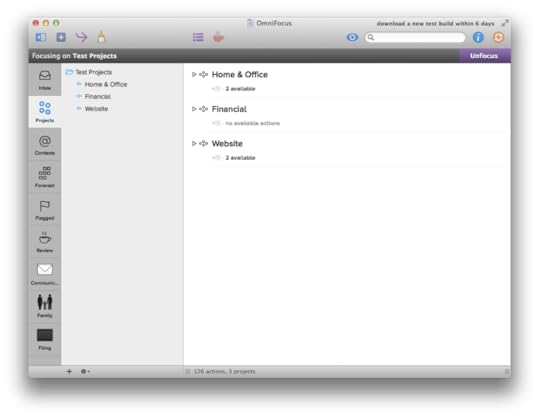
Task: Click inside the search field
Action: (x=415, y=37)
